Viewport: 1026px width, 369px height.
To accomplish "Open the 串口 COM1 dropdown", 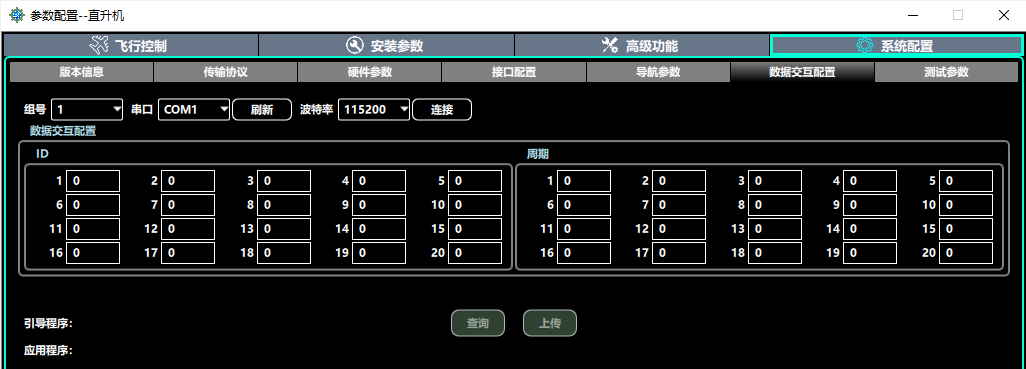I will (x=194, y=109).
